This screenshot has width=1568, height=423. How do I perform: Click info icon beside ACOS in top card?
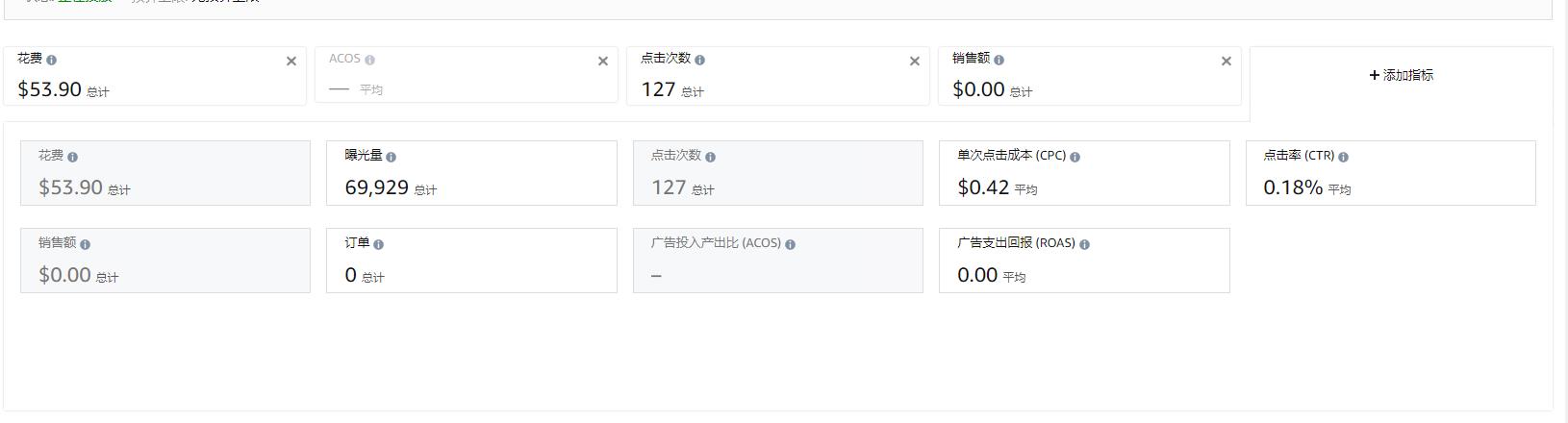coord(370,60)
